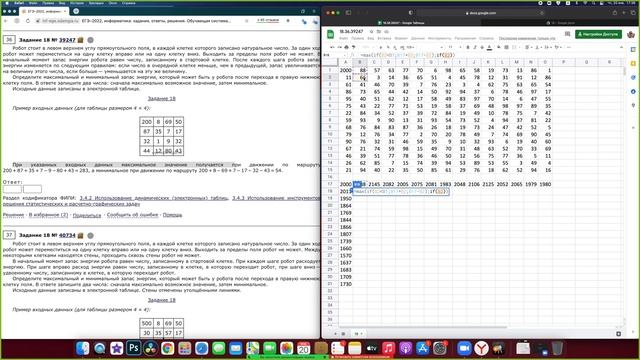Select column header A in the spreadsheet
The height and width of the screenshot is (360, 640).
[x=345, y=62]
